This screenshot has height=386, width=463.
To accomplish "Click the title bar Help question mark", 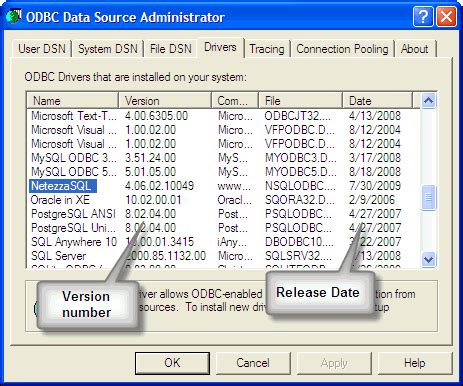I will [423, 17].
